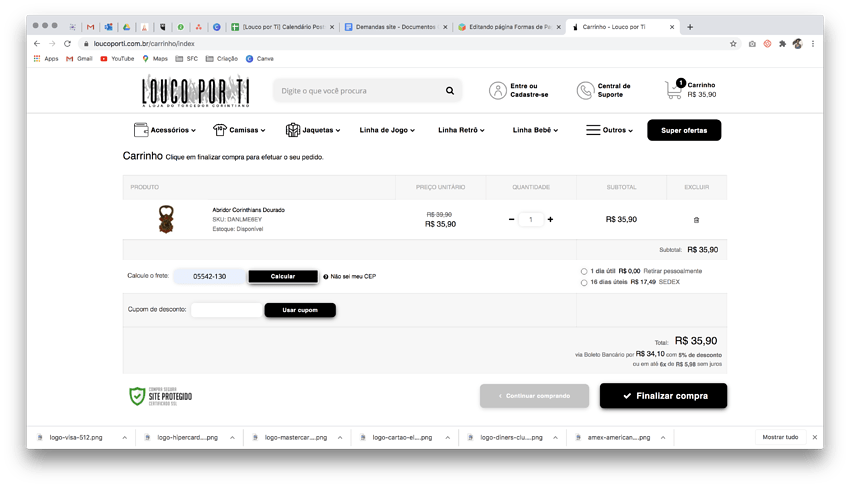The image size is (850, 487).
Task: Open the YouTube bookmark
Action: (x=117, y=59)
